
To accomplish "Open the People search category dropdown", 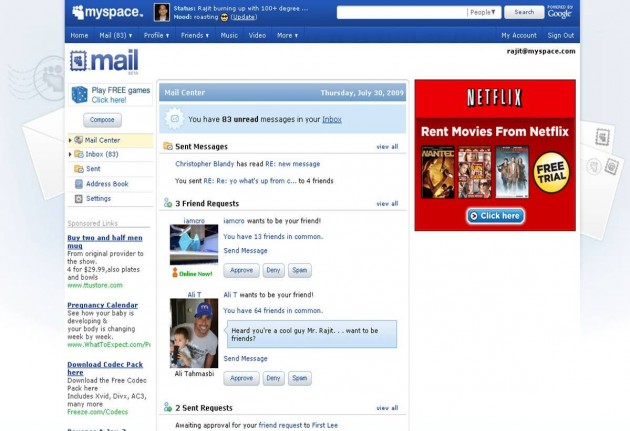I will [x=483, y=12].
